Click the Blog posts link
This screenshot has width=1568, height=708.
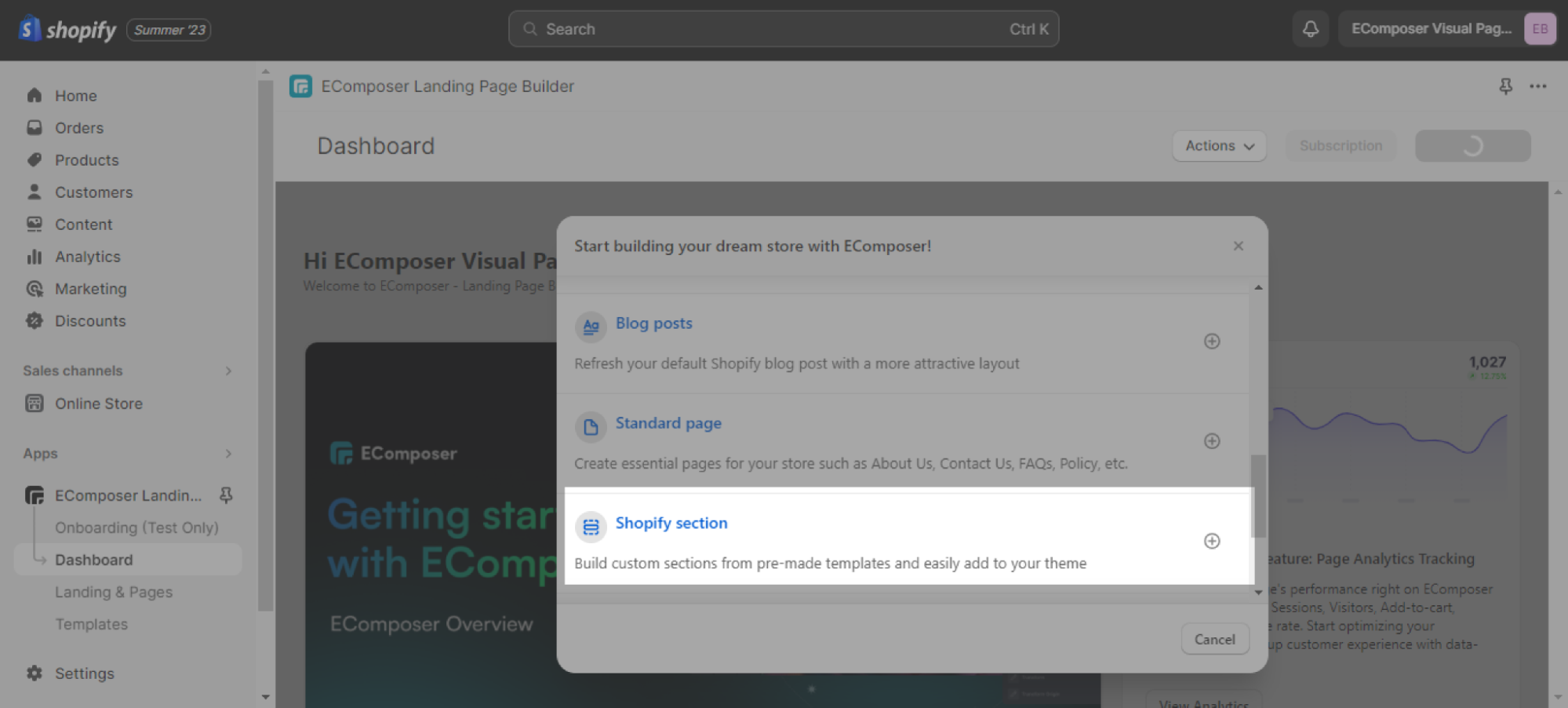[x=654, y=323]
